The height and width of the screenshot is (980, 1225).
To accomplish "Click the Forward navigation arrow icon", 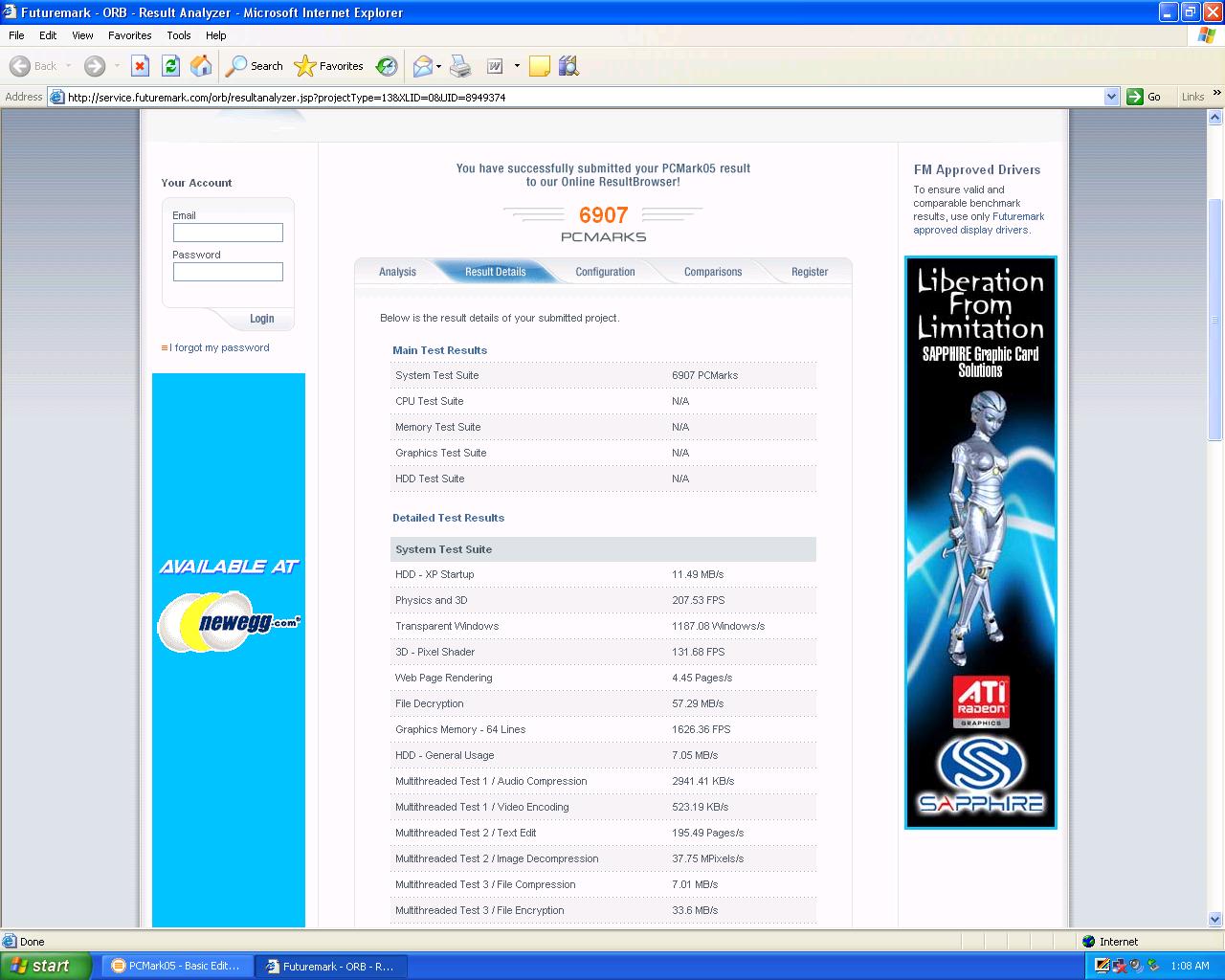I will 95,66.
